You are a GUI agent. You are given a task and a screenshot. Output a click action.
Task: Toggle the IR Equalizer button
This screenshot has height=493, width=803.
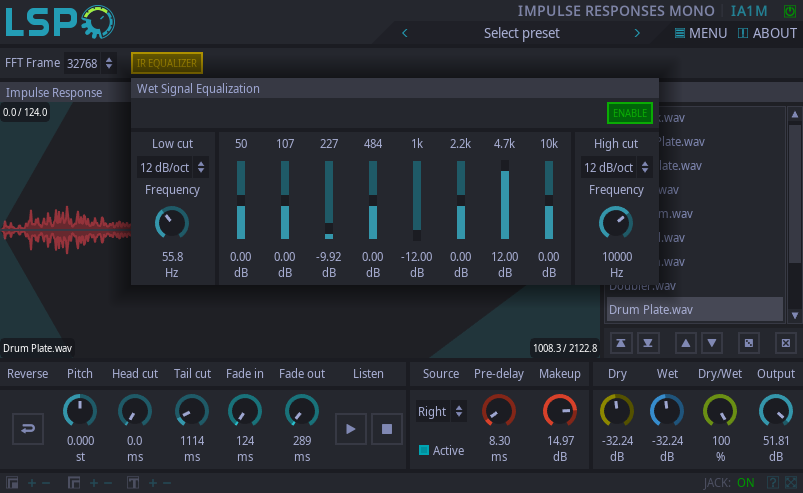166,63
